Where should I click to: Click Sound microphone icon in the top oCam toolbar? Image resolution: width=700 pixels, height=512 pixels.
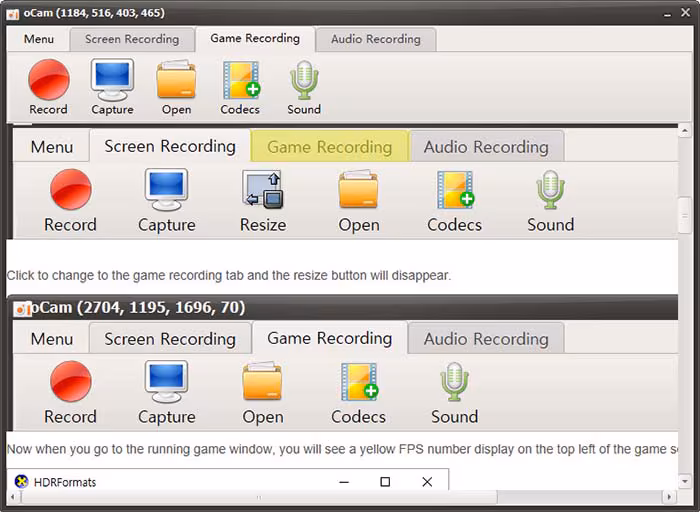pyautogui.click(x=304, y=80)
